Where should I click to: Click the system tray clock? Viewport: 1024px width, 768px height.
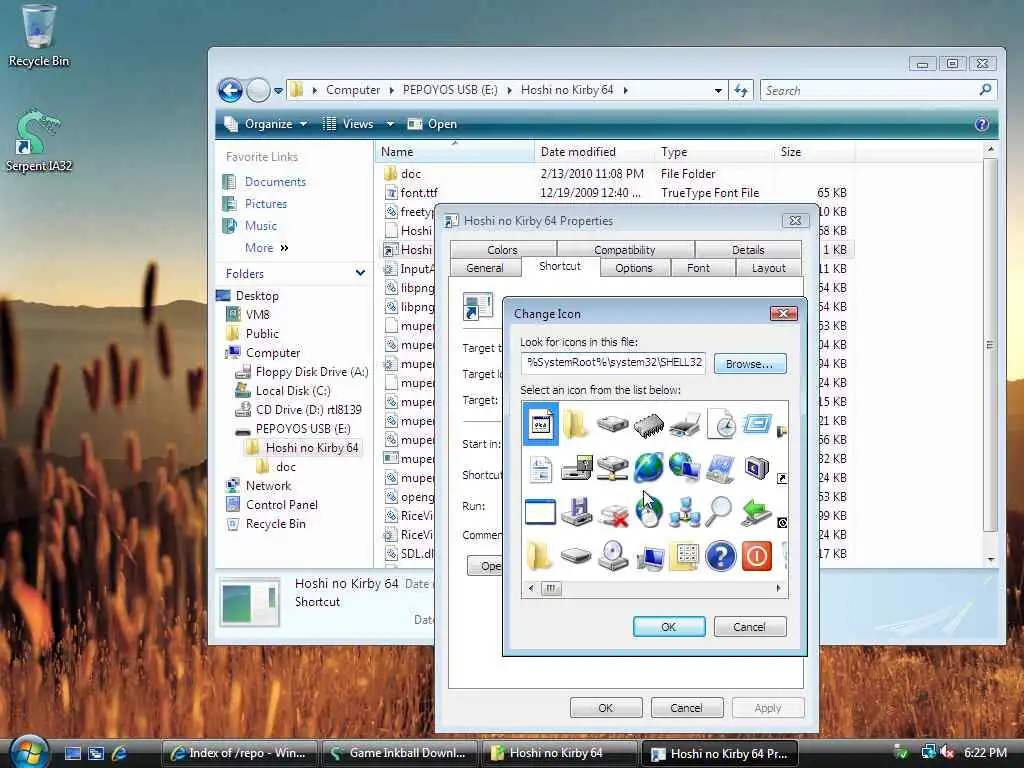coord(985,752)
